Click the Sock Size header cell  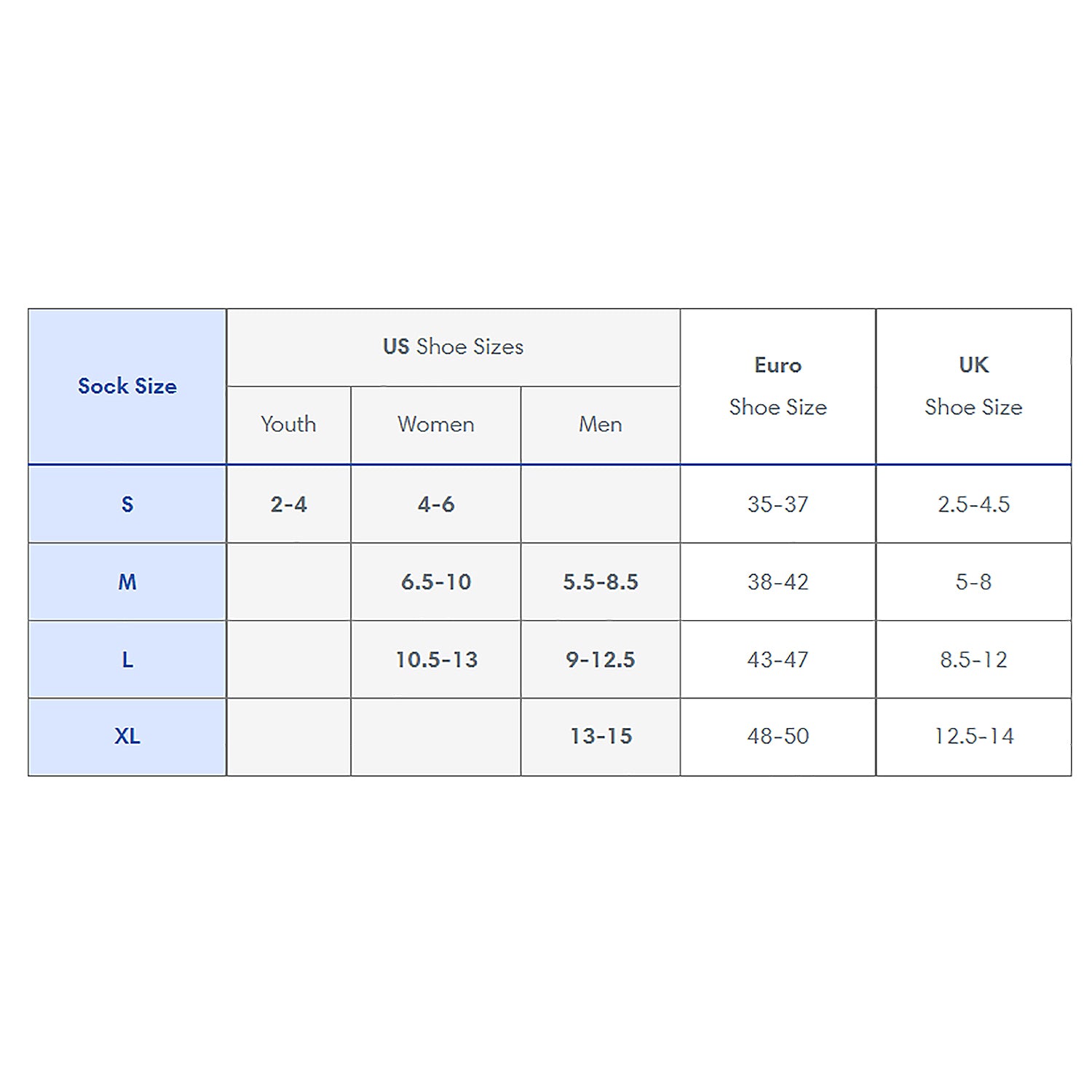pyautogui.click(x=127, y=386)
